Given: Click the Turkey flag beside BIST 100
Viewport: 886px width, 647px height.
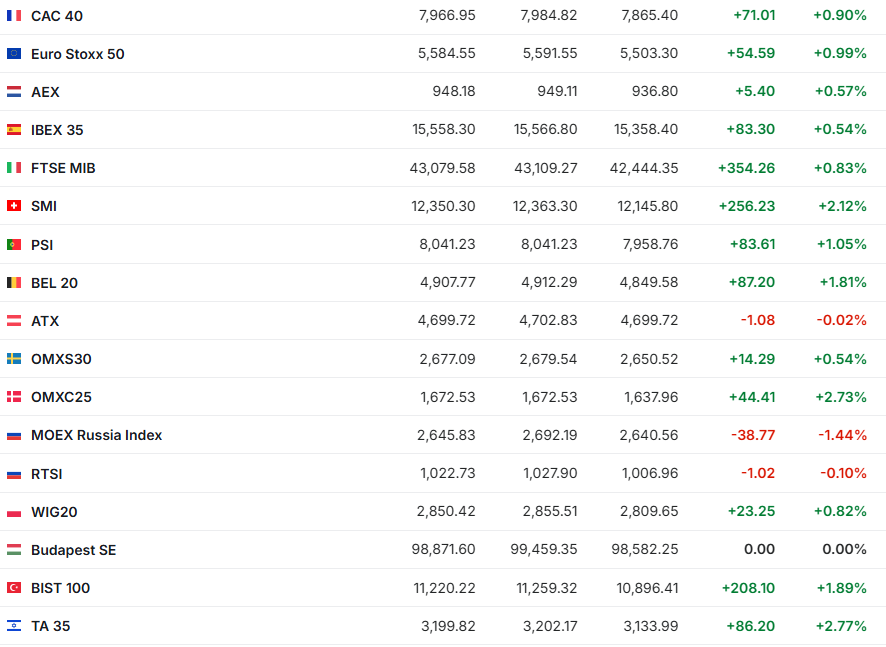Looking at the screenshot, I should point(14,588).
